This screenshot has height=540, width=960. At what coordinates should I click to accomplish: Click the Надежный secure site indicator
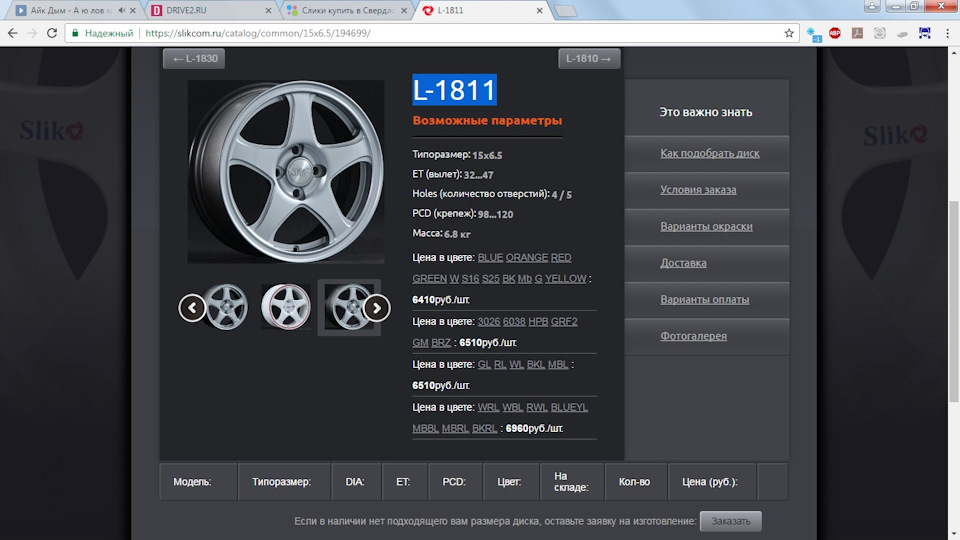102,33
